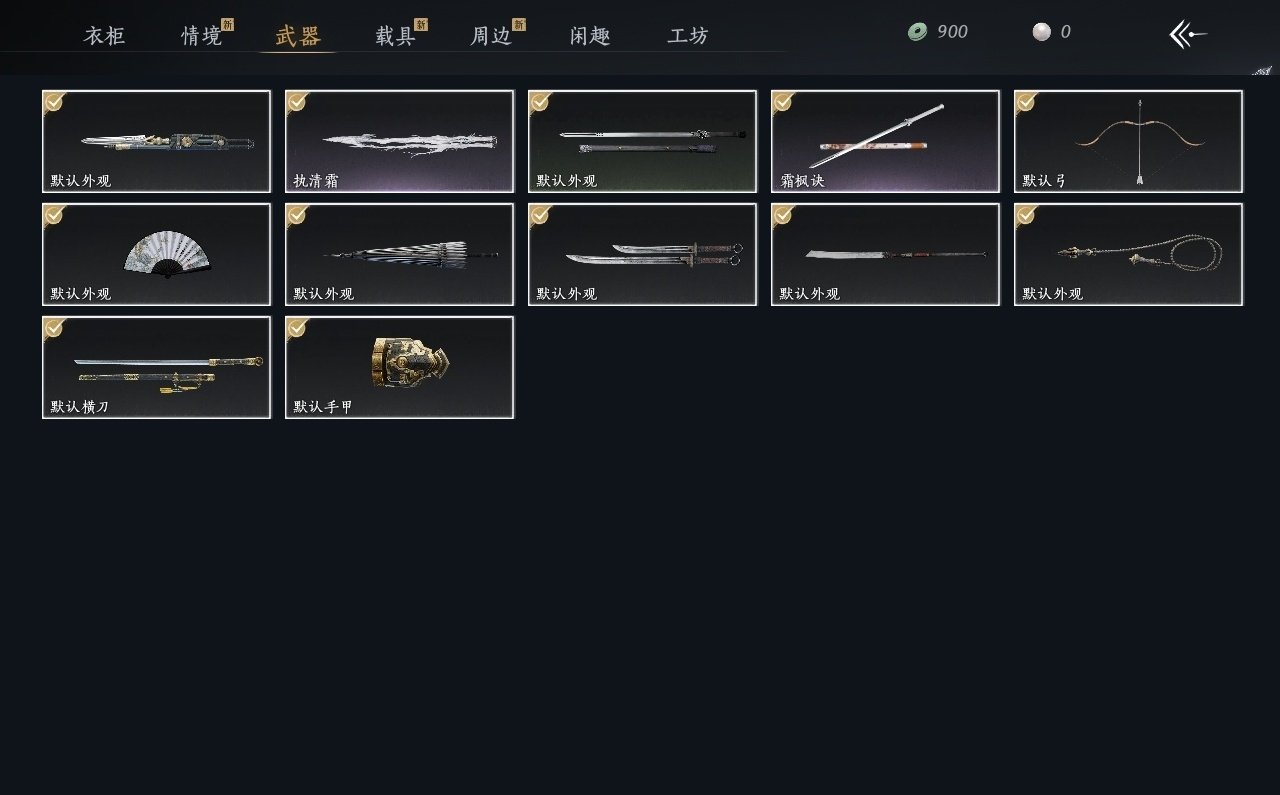The width and height of the screenshot is (1280, 795).
Task: Pick the 霜枫诀 sword appearance
Action: (886, 142)
